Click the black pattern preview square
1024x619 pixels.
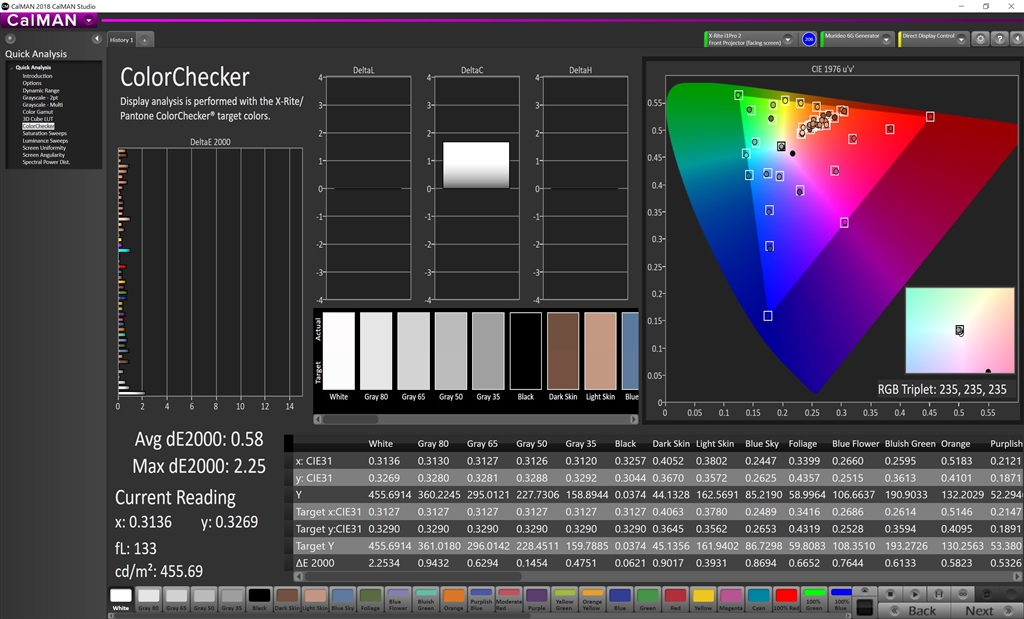[x=865, y=607]
